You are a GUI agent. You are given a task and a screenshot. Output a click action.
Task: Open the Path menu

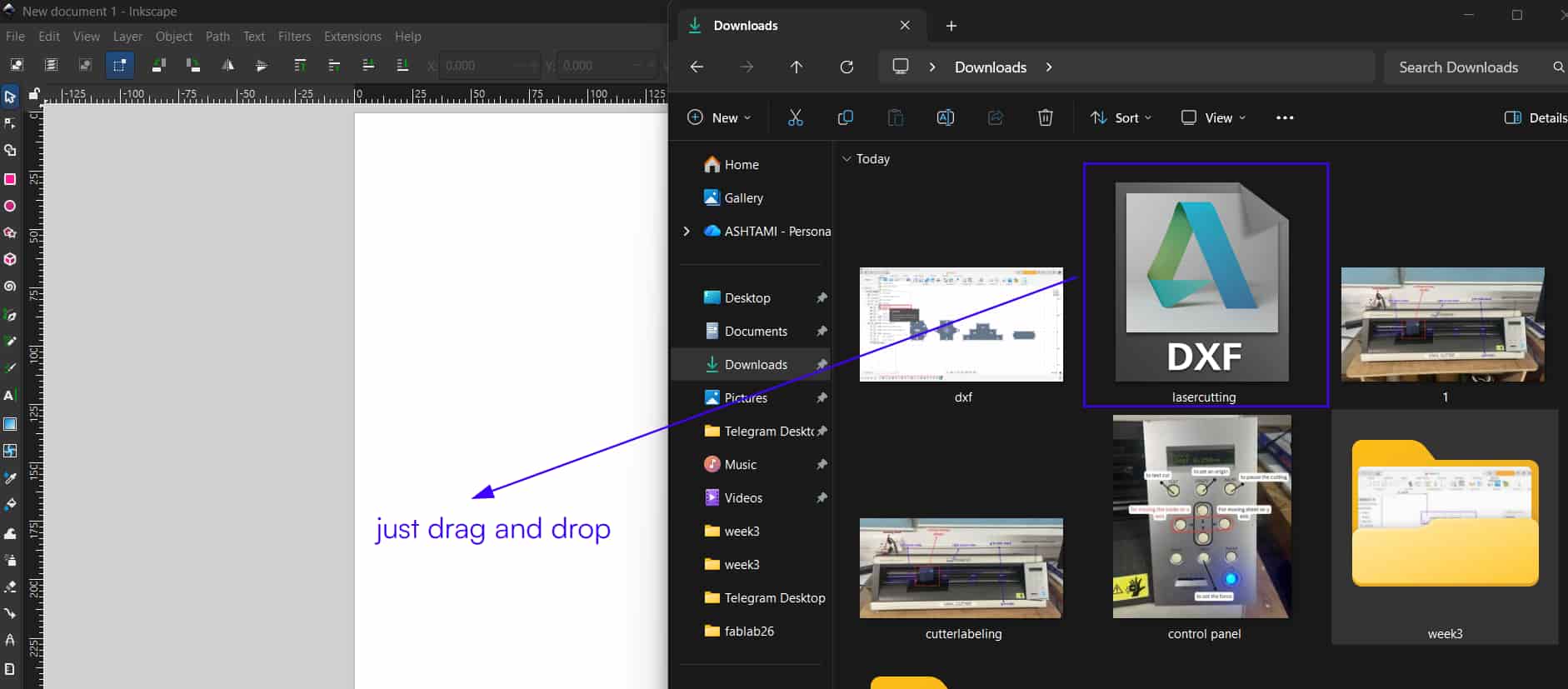click(217, 37)
